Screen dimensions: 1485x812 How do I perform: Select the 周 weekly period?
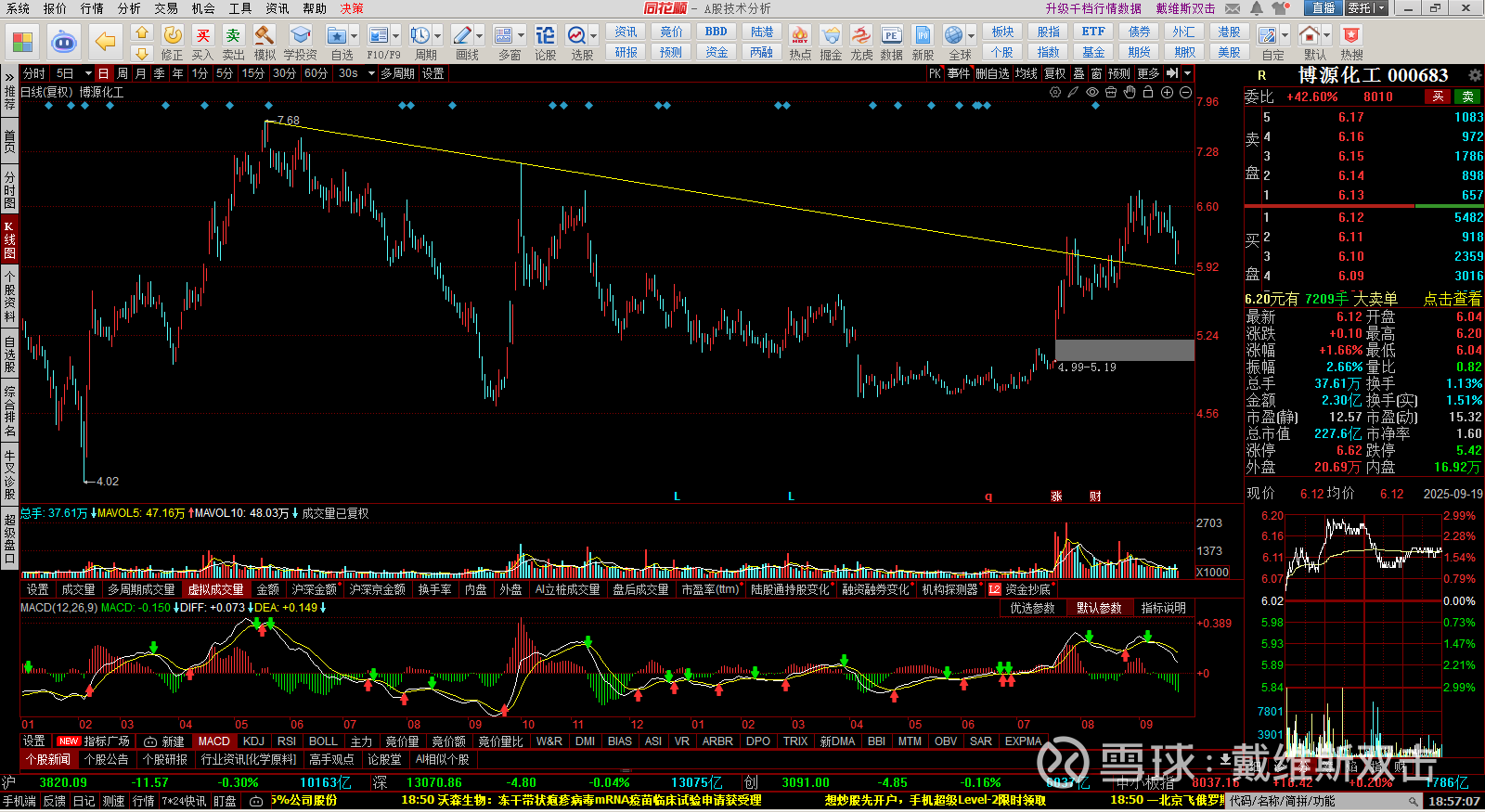[123, 73]
